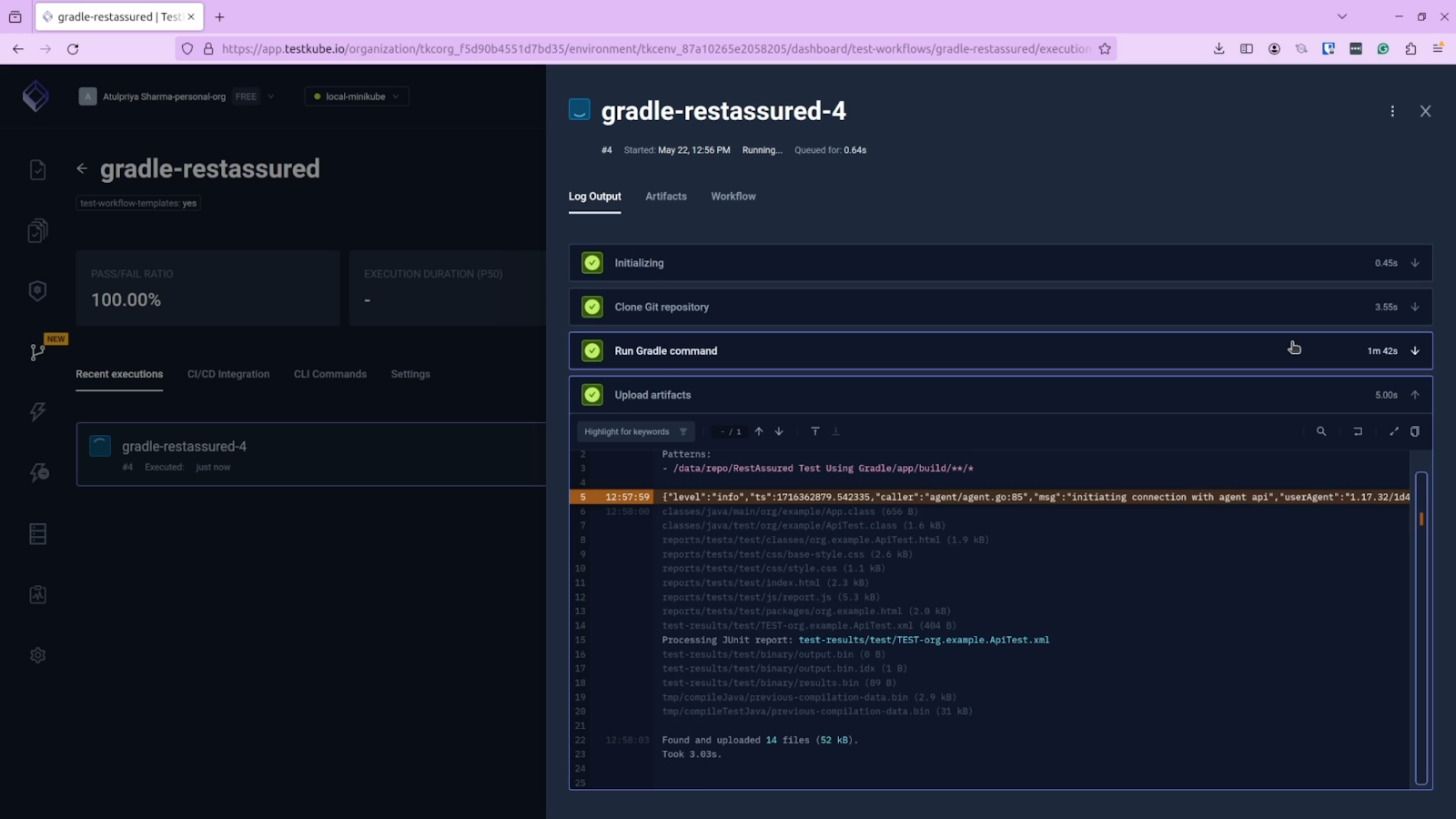This screenshot has width=1456, height=819.
Task: Click the Upload artifacts step title
Action: click(652, 395)
